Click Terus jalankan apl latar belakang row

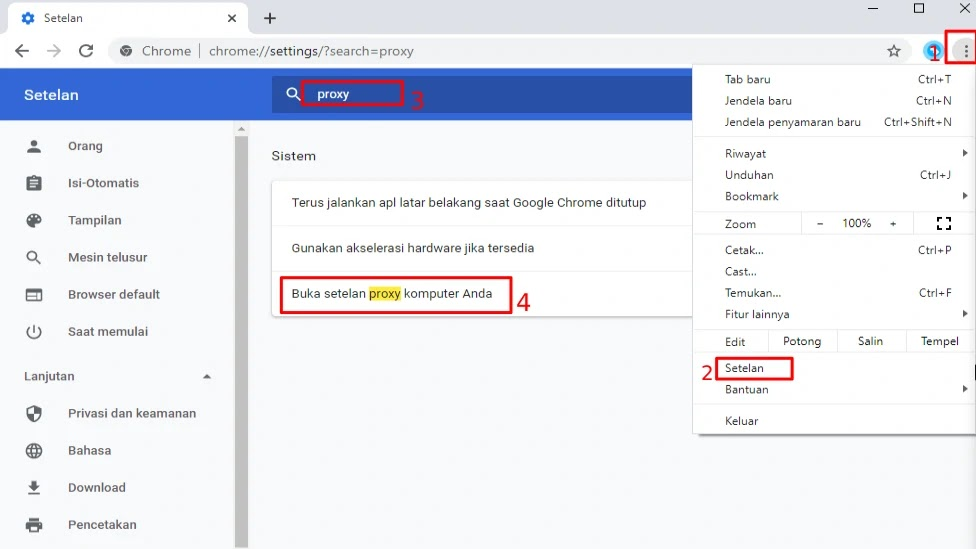[482, 203]
